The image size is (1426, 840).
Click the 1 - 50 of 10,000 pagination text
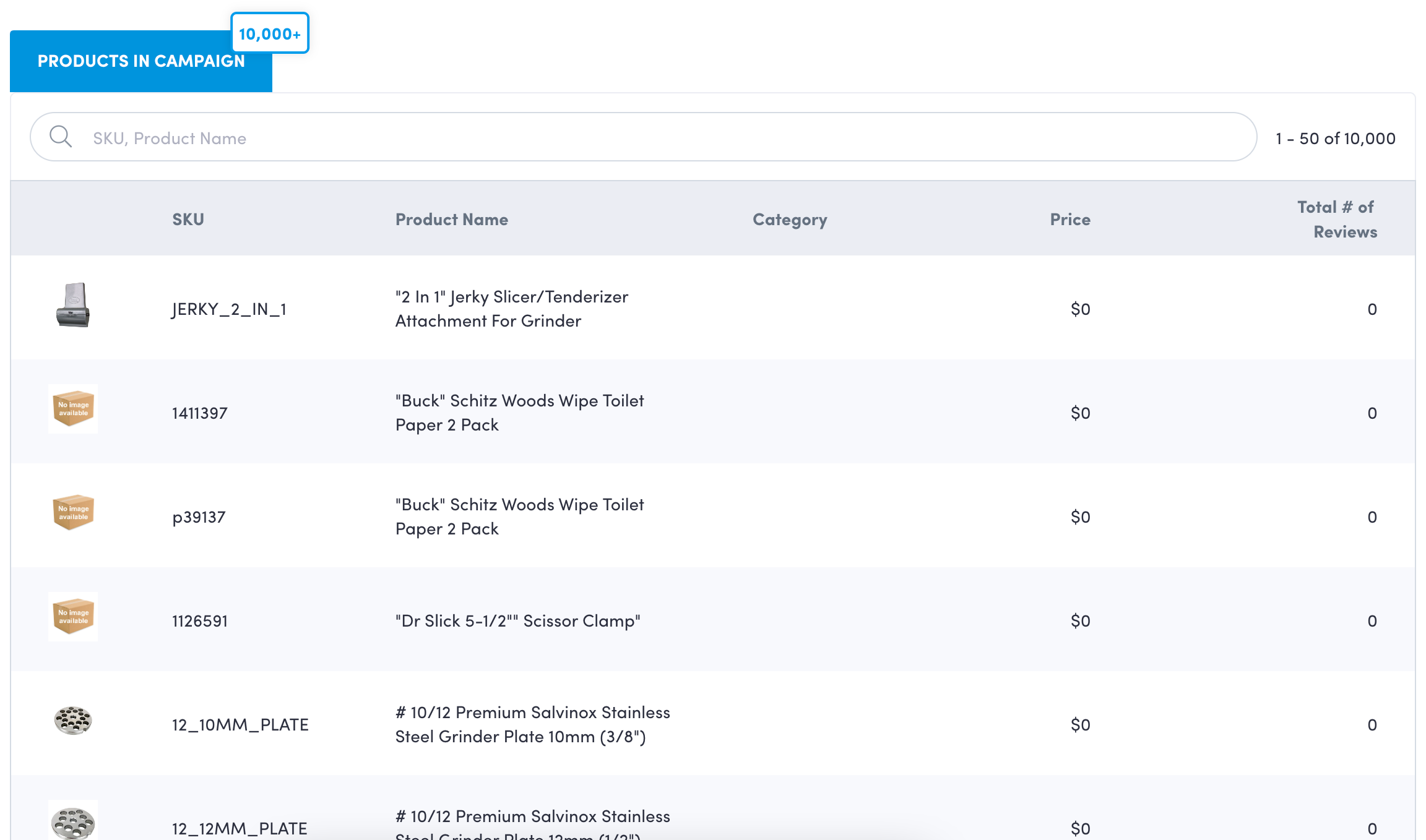1335,139
